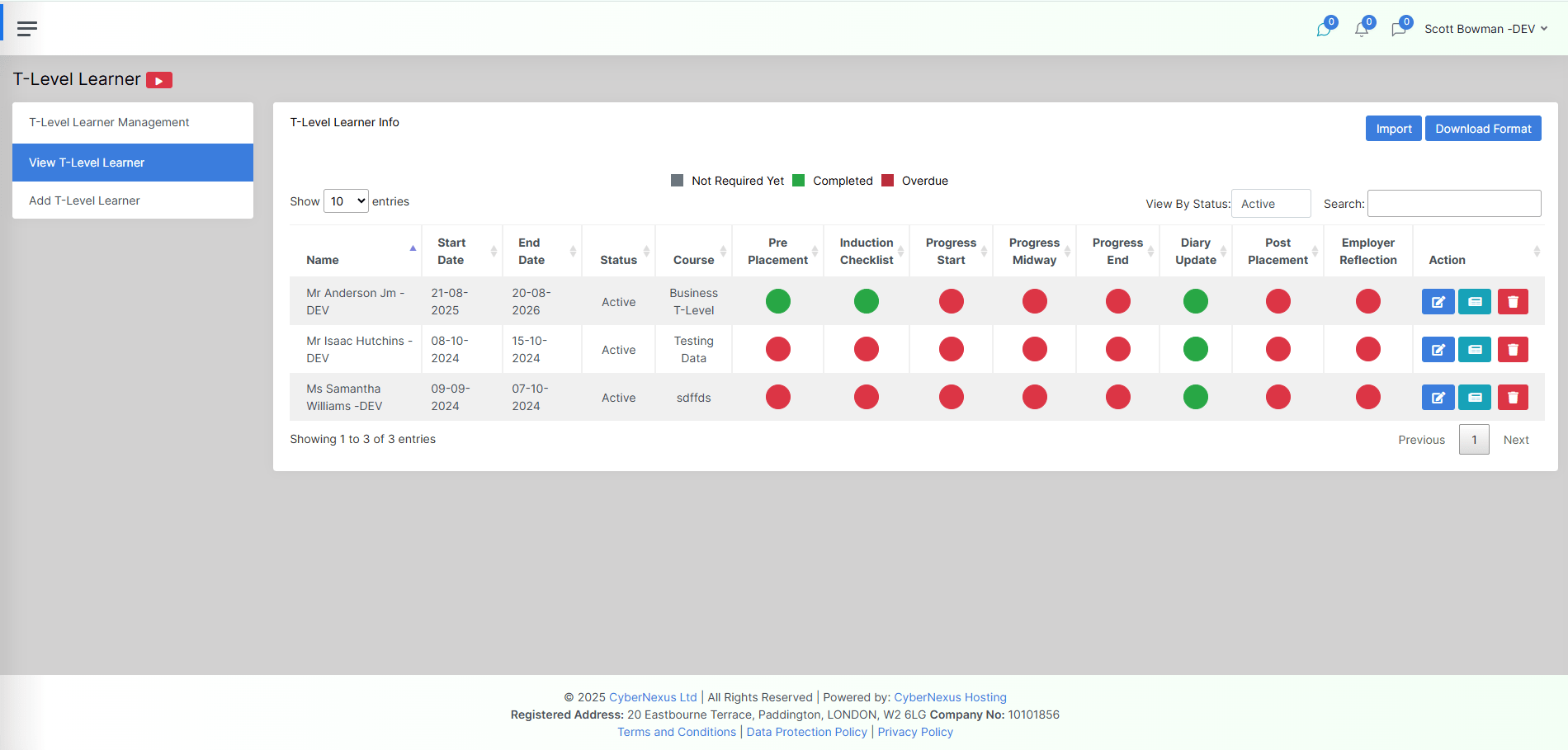Delete Ms Samantha Williams learner row
Screen dimensions: 1568x750
click(1513, 398)
